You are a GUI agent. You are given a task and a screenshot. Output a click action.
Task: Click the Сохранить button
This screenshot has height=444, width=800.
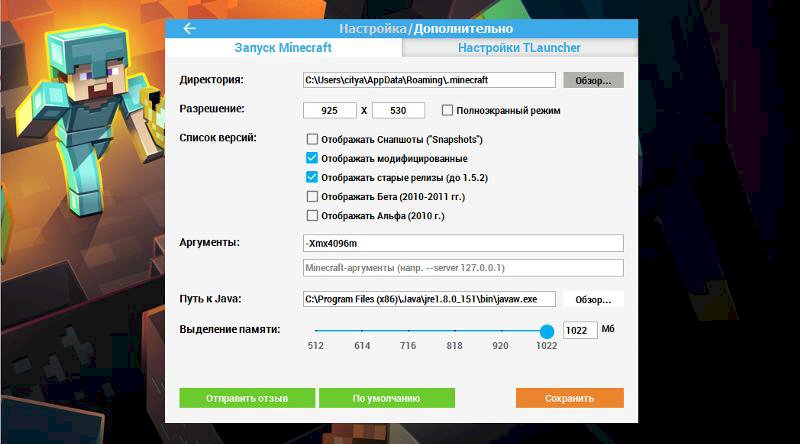click(569, 398)
